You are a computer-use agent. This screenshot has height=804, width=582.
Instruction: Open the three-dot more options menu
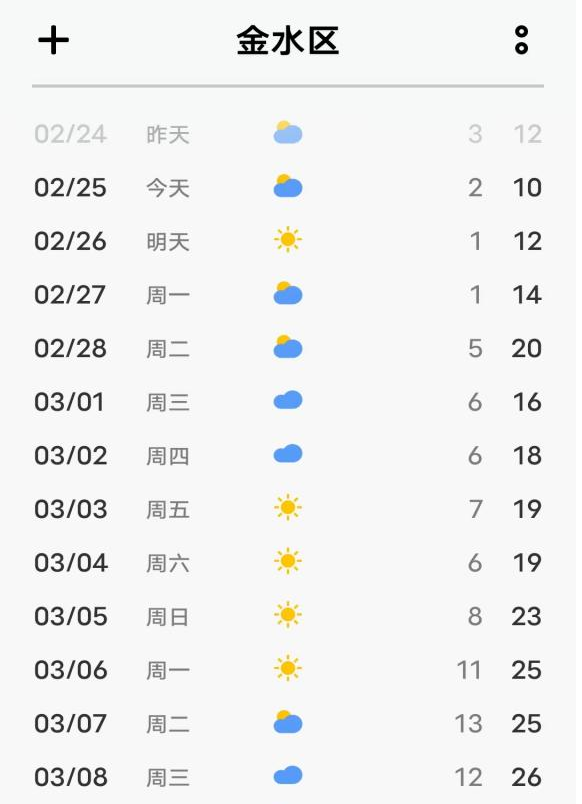tap(521, 40)
